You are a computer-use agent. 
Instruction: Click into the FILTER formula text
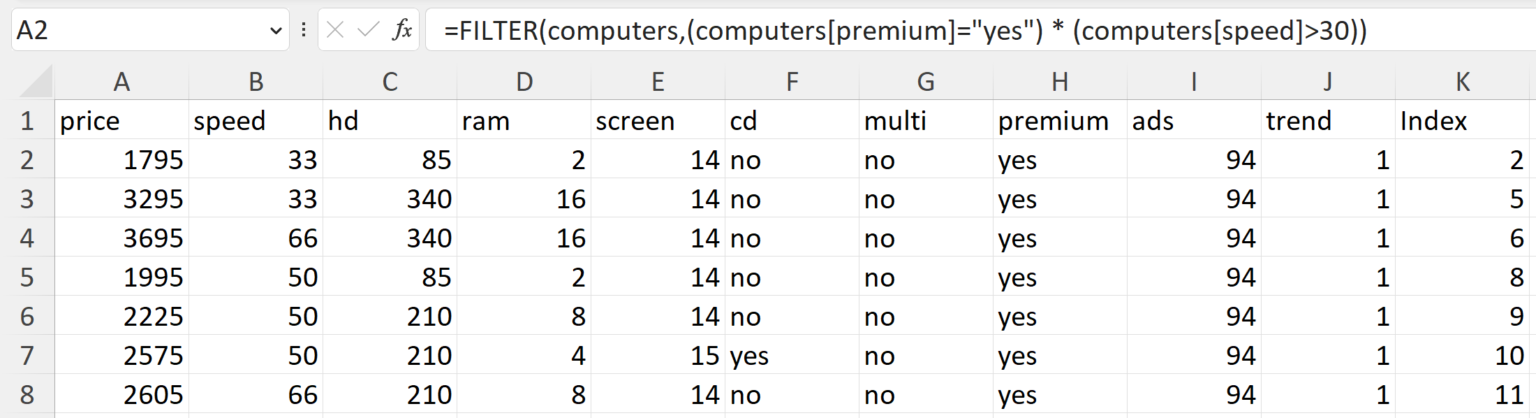pyautogui.click(x=900, y=31)
